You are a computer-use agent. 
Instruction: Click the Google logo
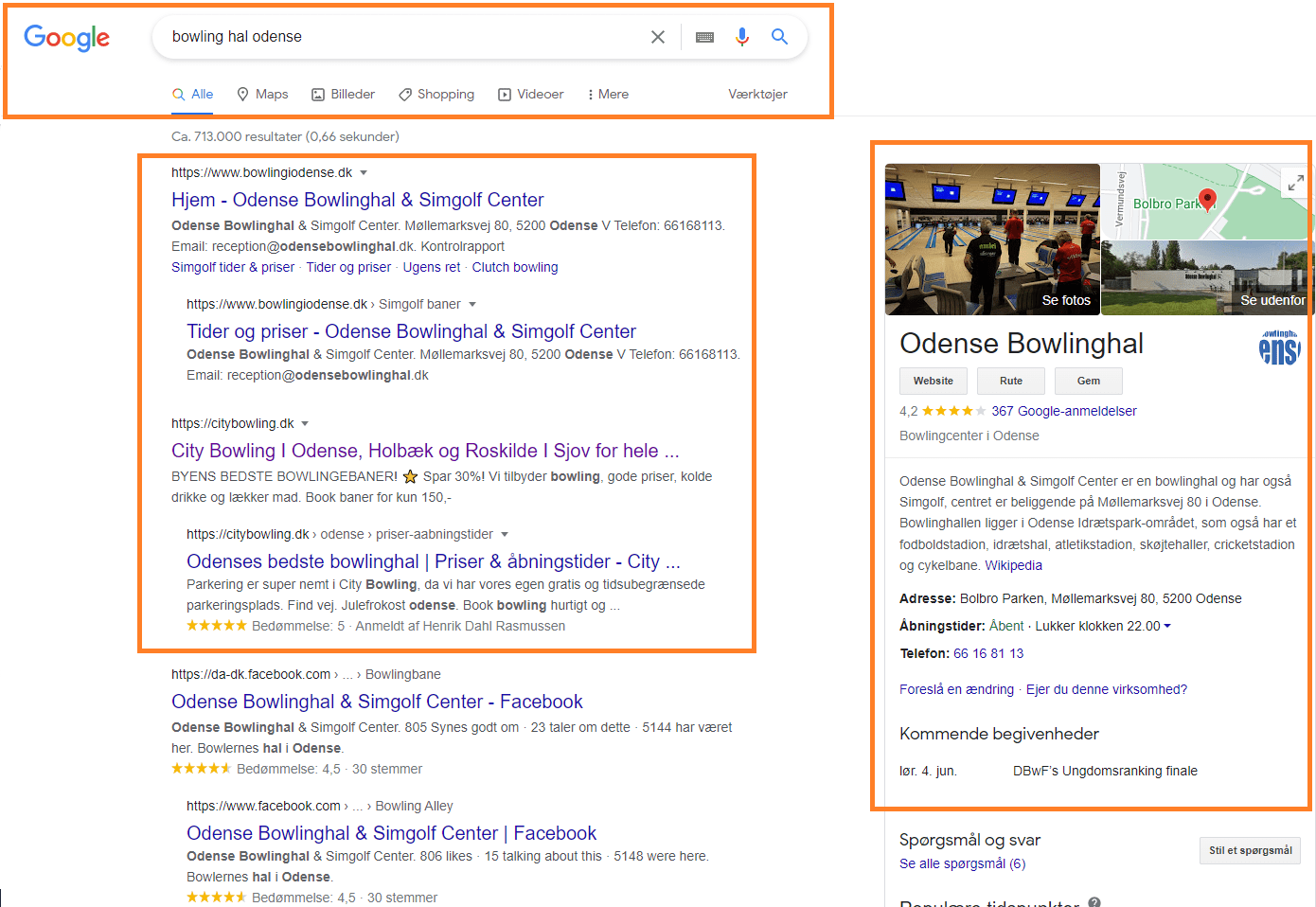pos(66,39)
